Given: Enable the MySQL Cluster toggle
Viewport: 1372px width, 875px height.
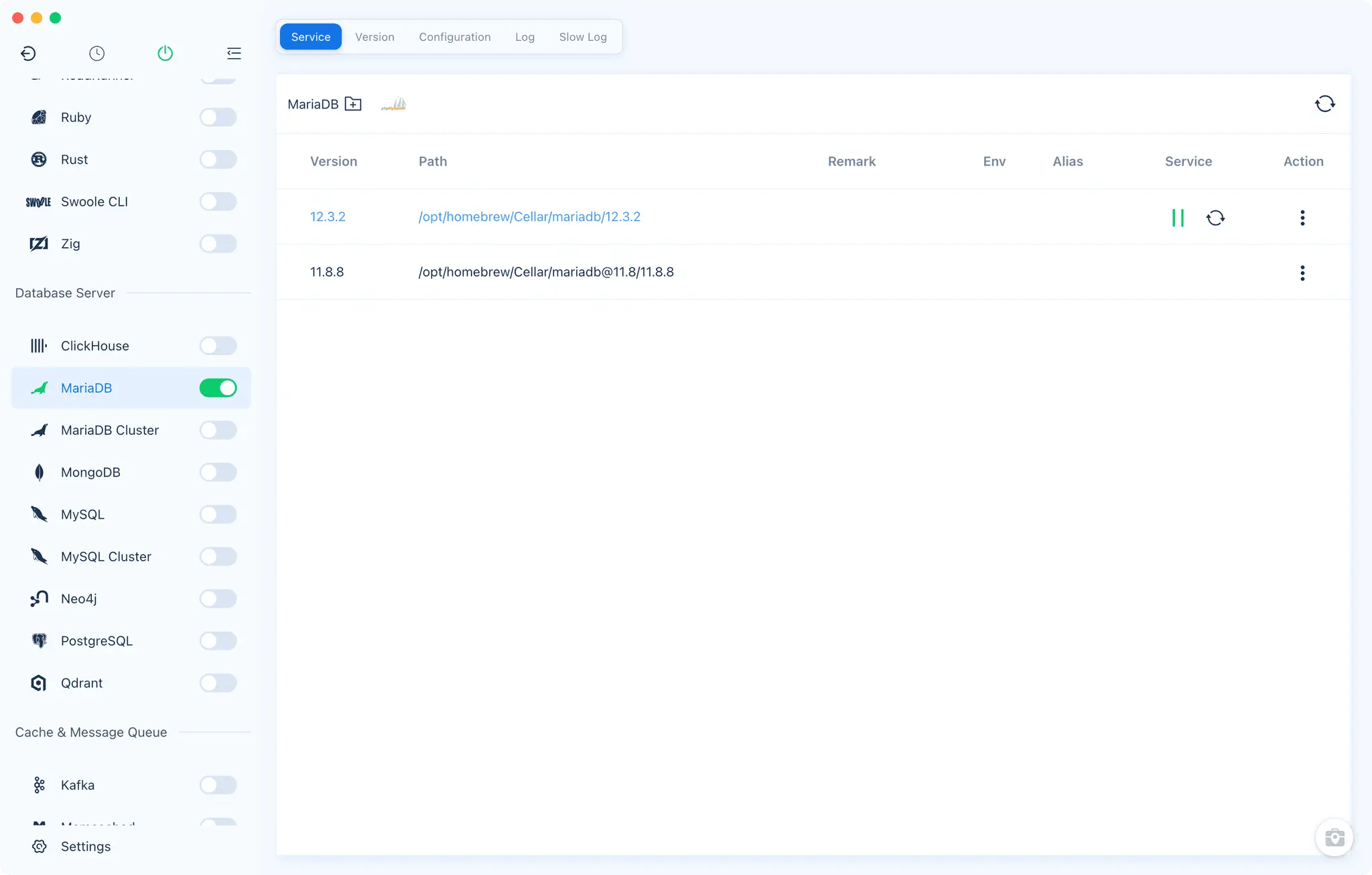Looking at the screenshot, I should click(x=218, y=557).
